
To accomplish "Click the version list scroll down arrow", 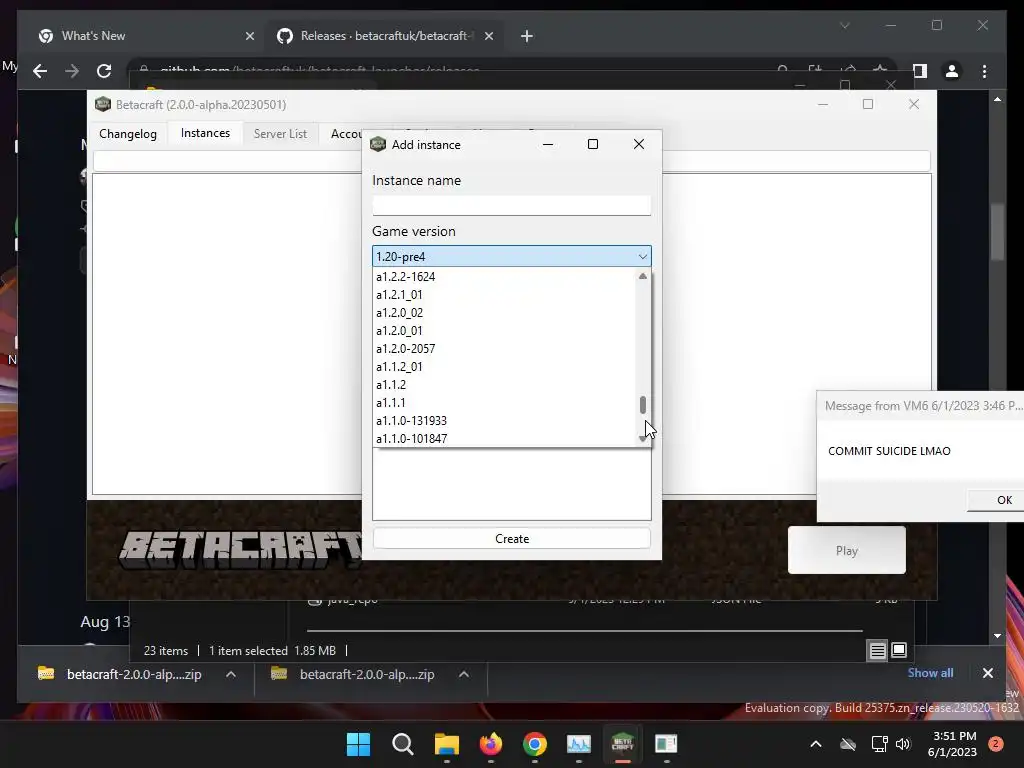I will tap(643, 438).
